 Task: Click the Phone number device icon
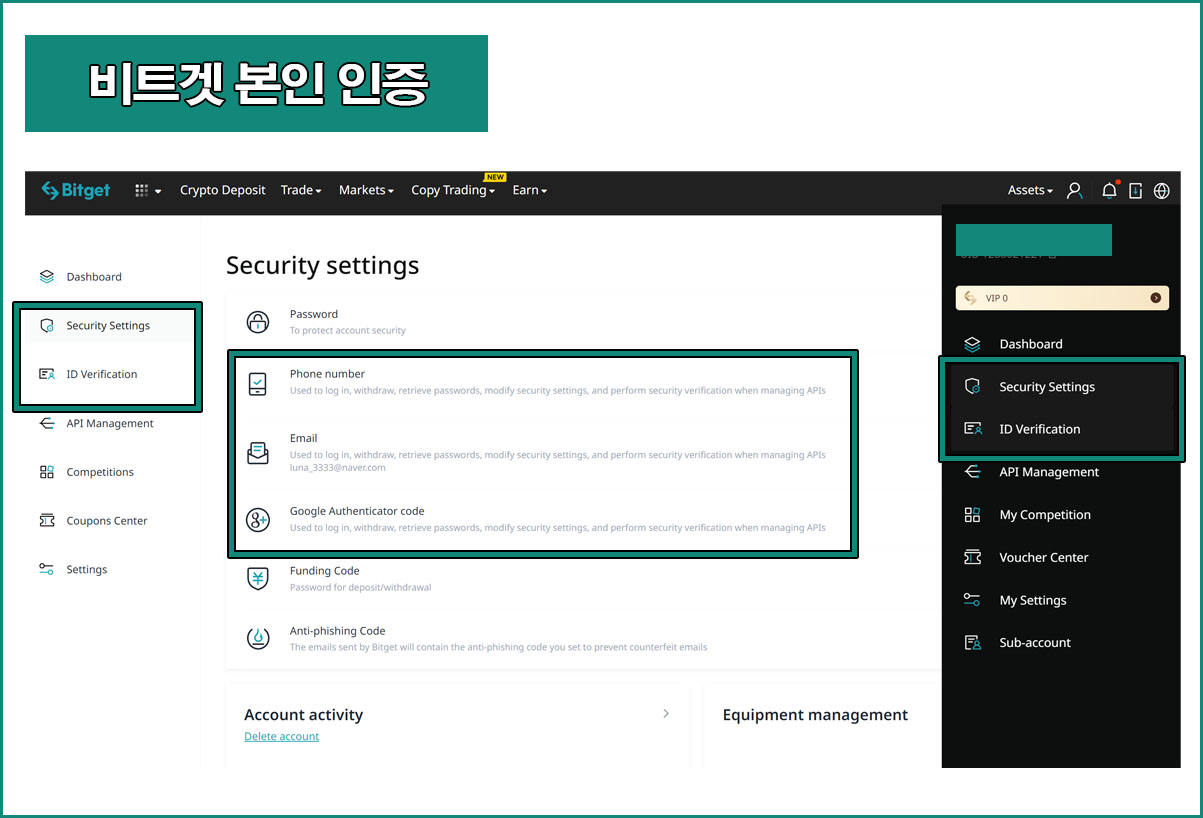258,383
